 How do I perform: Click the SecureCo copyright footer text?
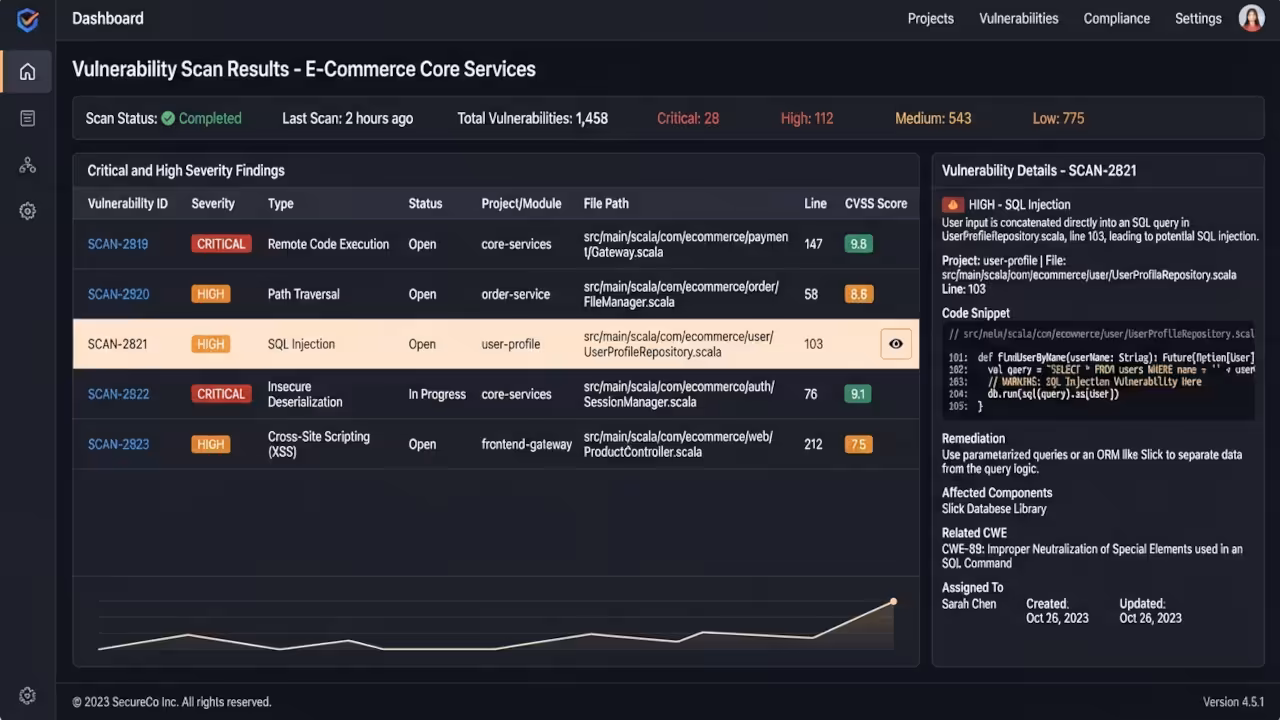tap(172, 702)
